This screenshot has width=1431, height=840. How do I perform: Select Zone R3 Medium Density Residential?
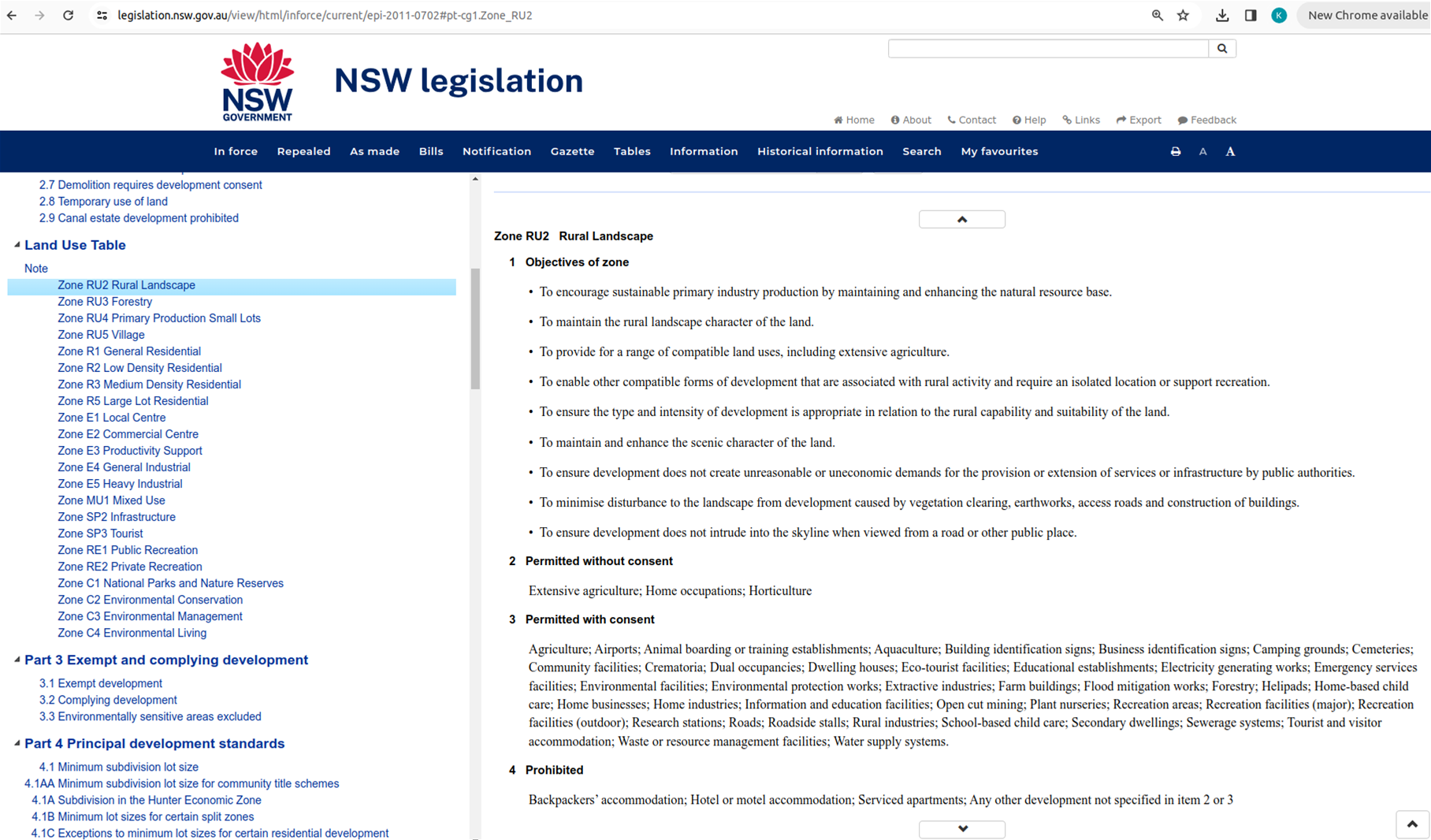pyautogui.click(x=149, y=385)
